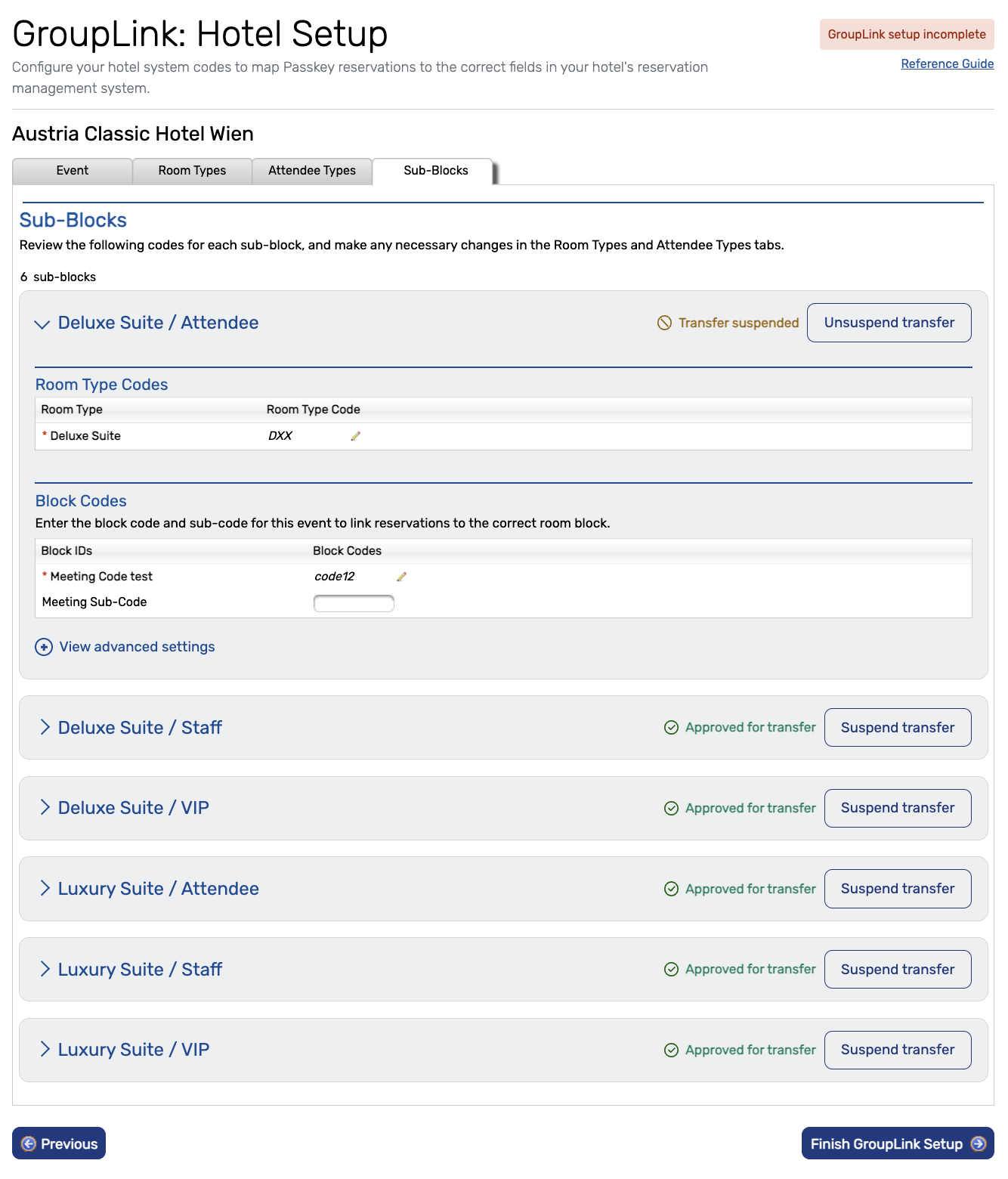Screen dimensions: 1008x1179
Task: Click the pencil icon beside code12
Action: [x=402, y=577]
